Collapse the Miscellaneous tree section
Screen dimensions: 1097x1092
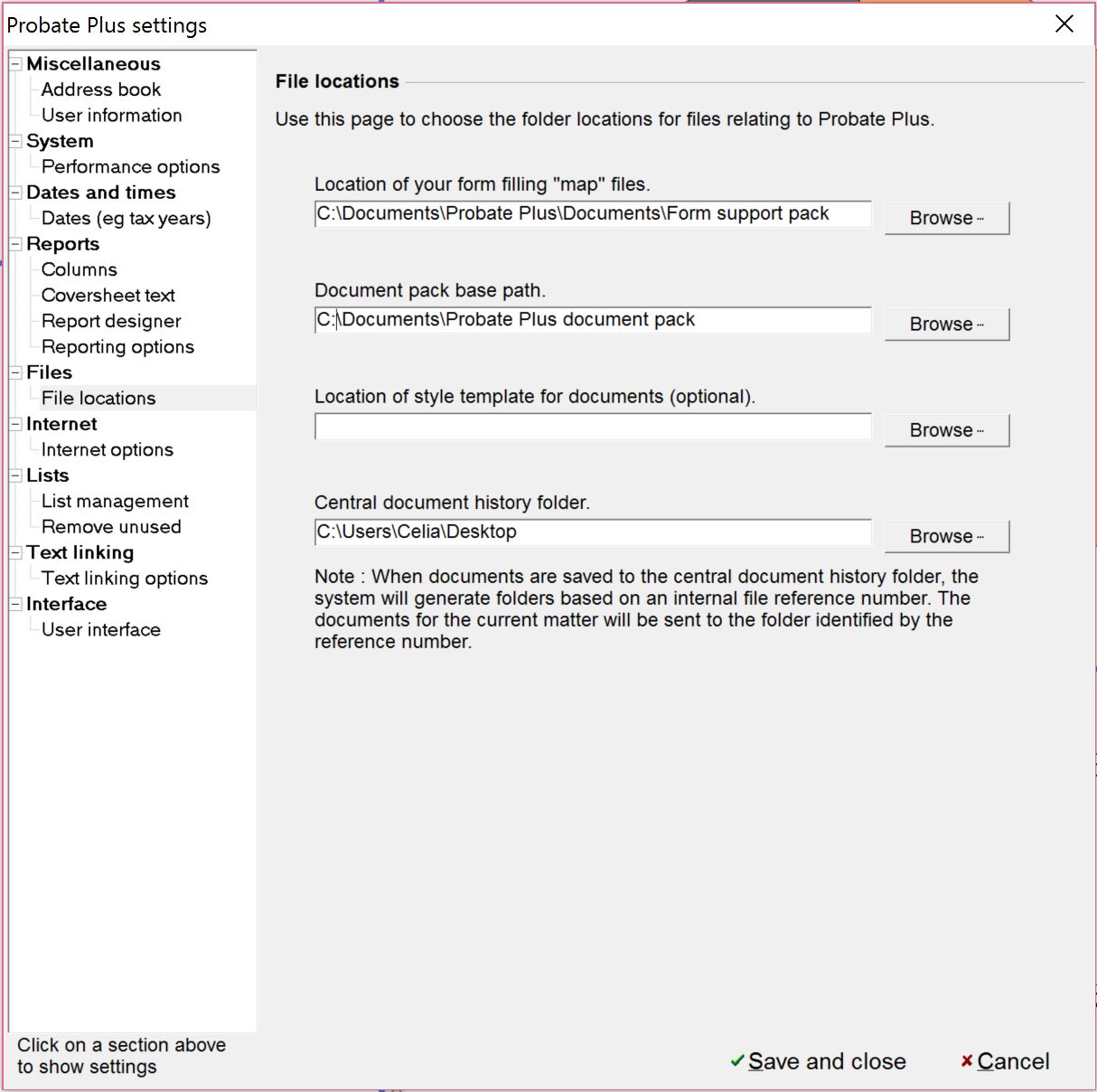15,64
